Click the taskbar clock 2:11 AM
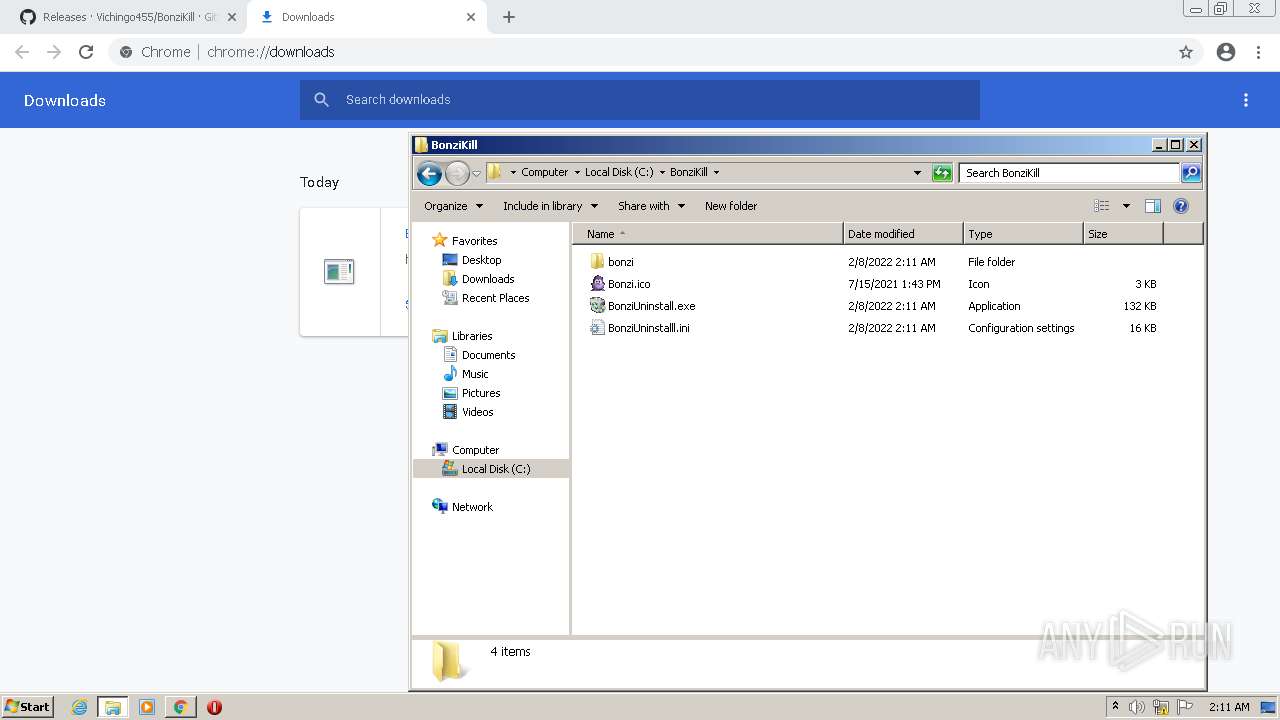The width and height of the screenshot is (1280, 720). [1229, 707]
